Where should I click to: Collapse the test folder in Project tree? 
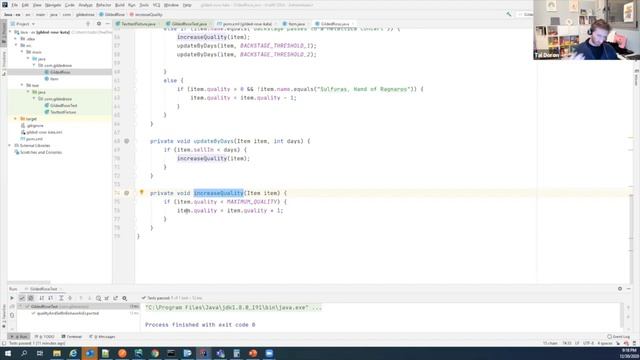click(x=22, y=85)
